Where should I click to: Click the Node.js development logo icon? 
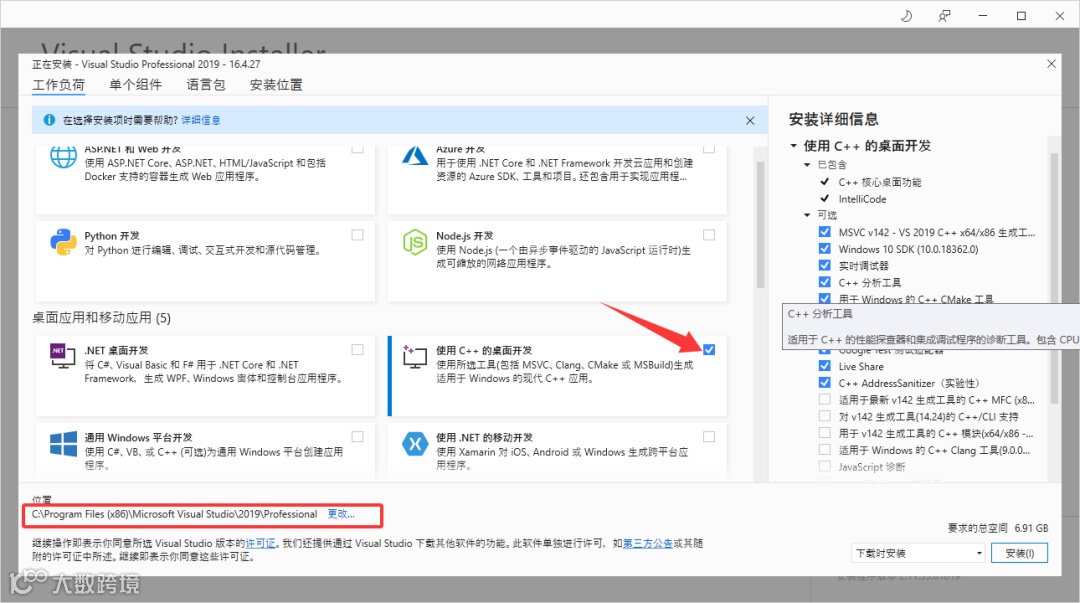(x=415, y=243)
